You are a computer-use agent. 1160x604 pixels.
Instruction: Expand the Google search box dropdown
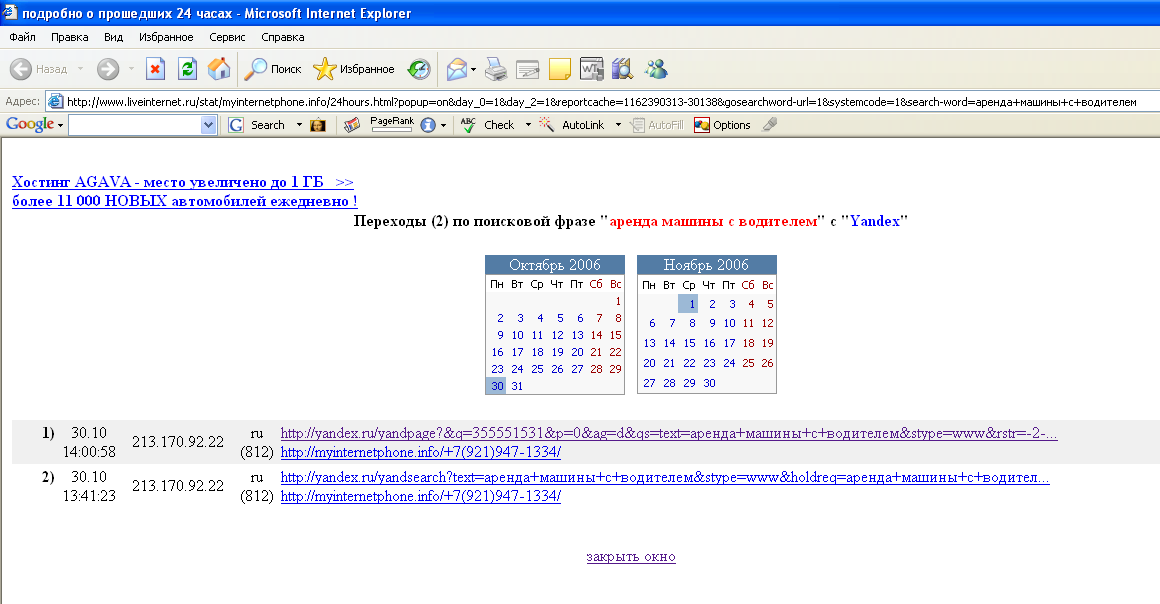pyautogui.click(x=208, y=125)
